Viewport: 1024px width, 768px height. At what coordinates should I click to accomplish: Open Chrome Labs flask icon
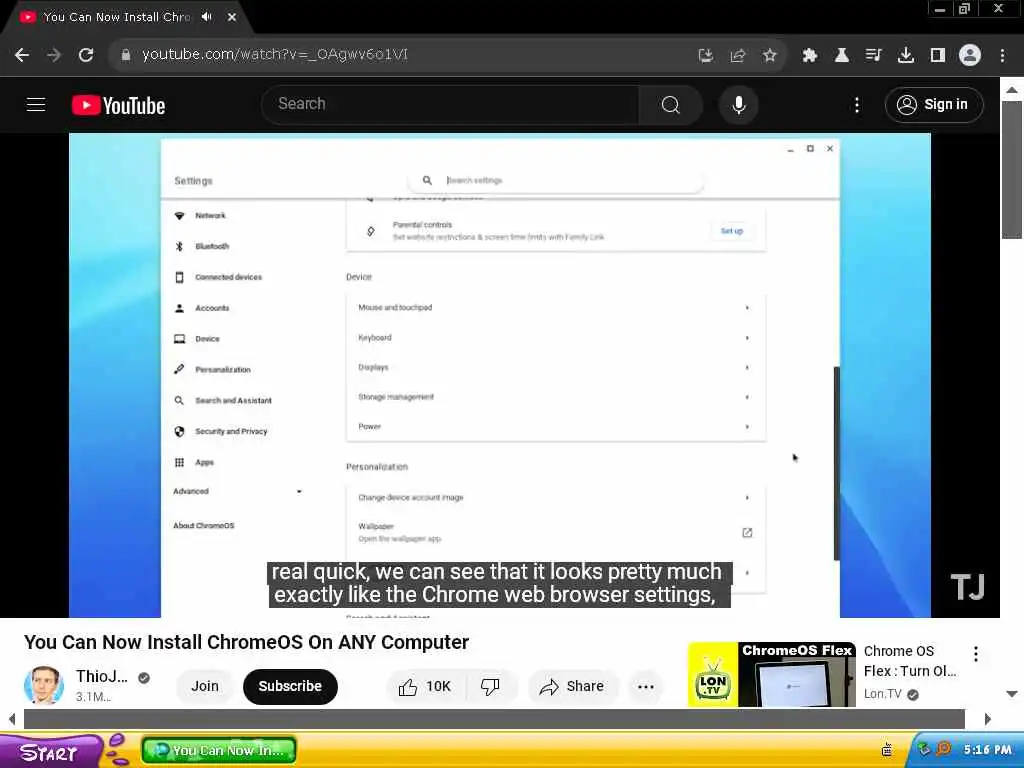coord(842,56)
